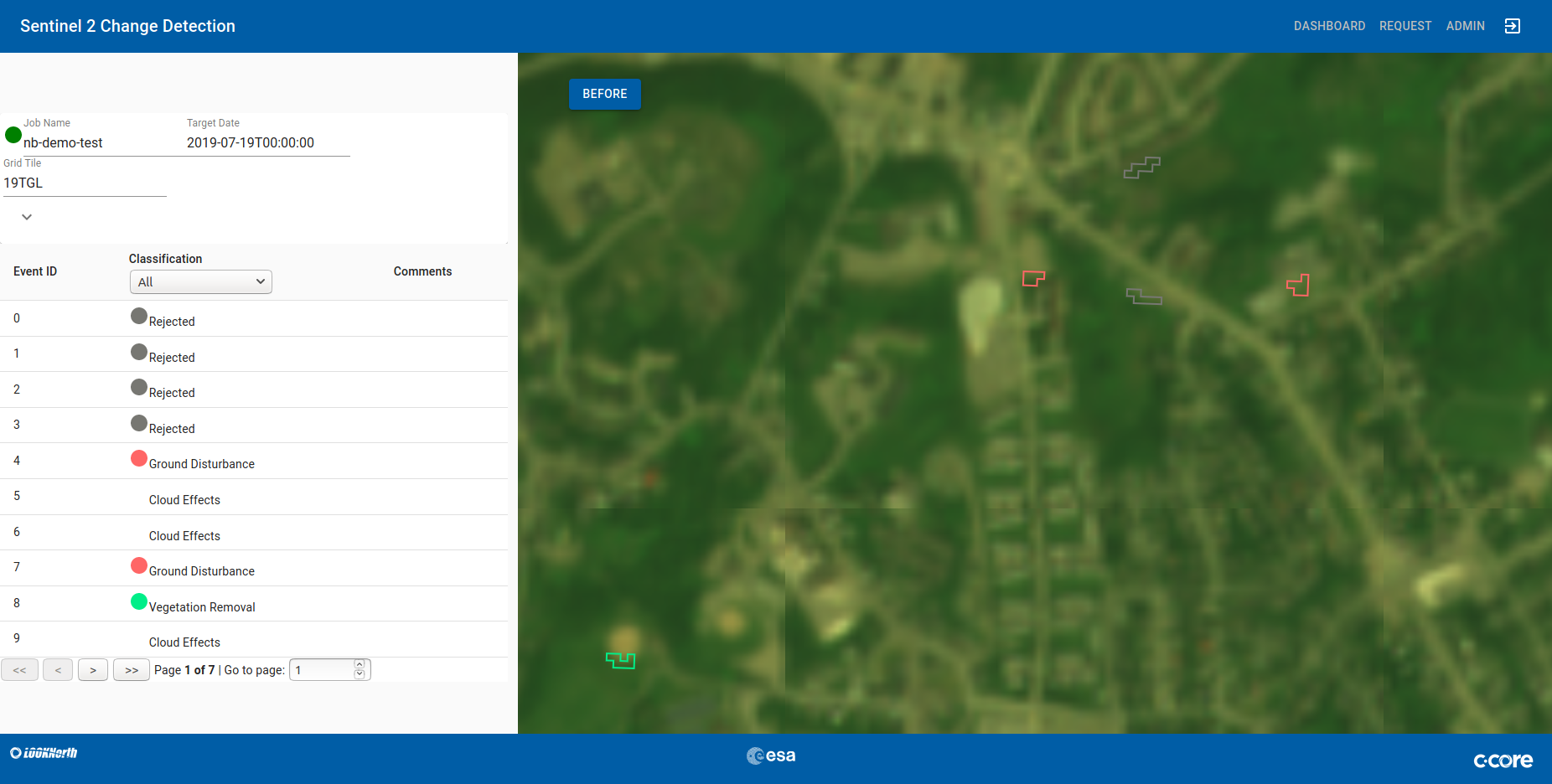Select the gray stair-shaped polygon on map

pos(1141,168)
